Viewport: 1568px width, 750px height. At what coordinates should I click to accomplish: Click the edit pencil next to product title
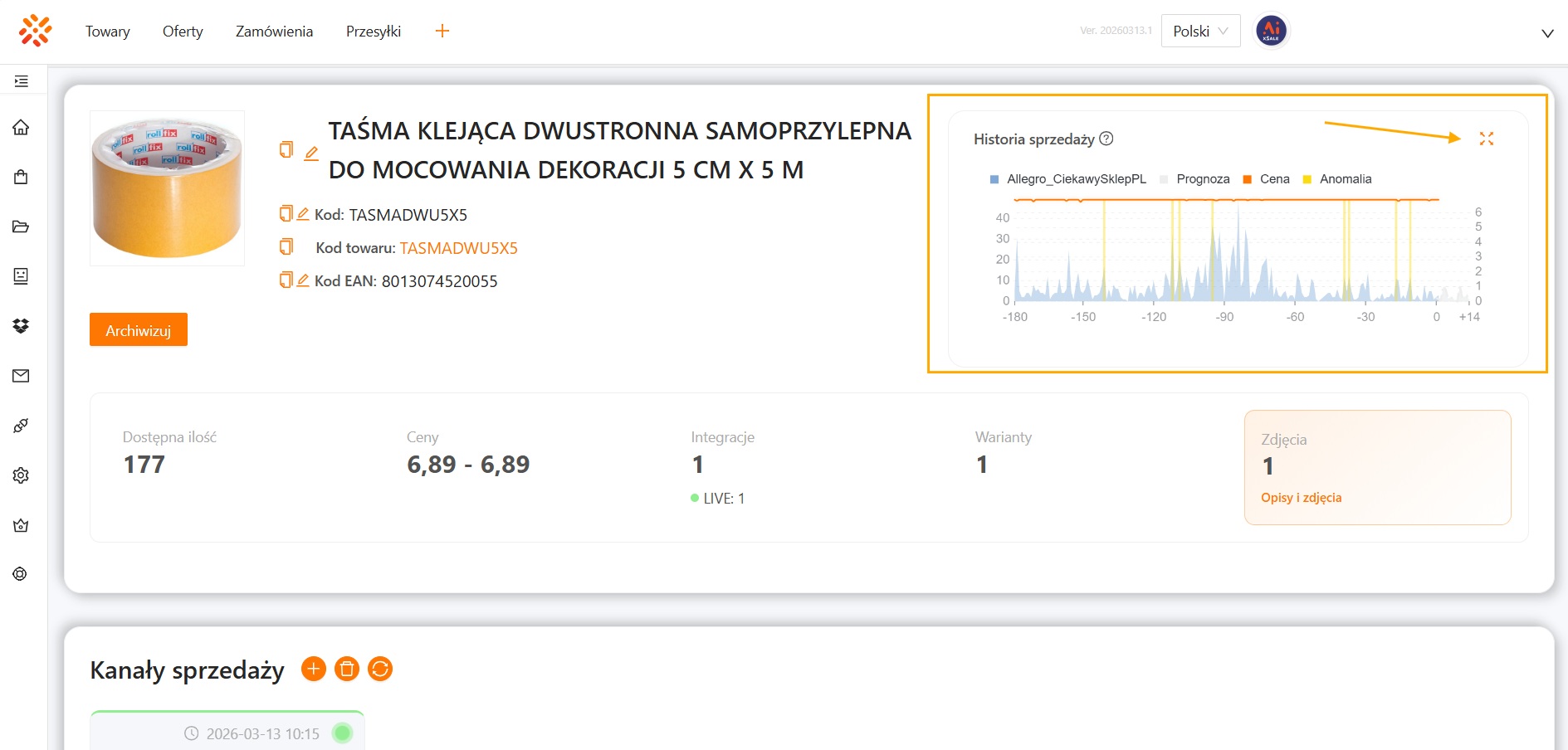coord(311,153)
